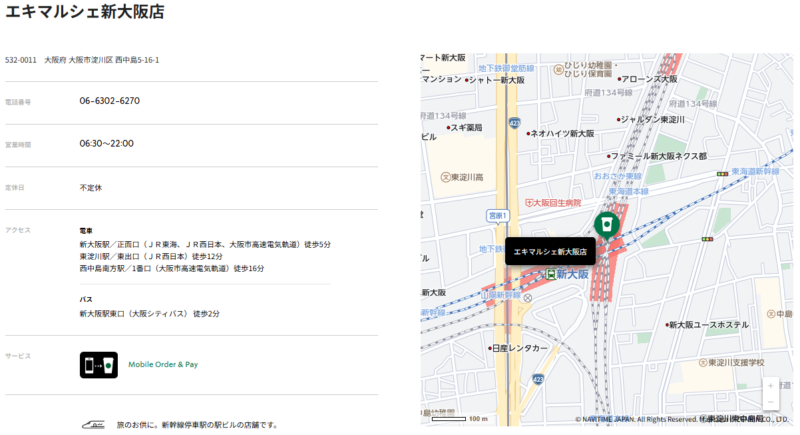800x435 pixels.
Task: Click the crossed-circle icon below 山陽新幹線
Action: (x=528, y=298)
